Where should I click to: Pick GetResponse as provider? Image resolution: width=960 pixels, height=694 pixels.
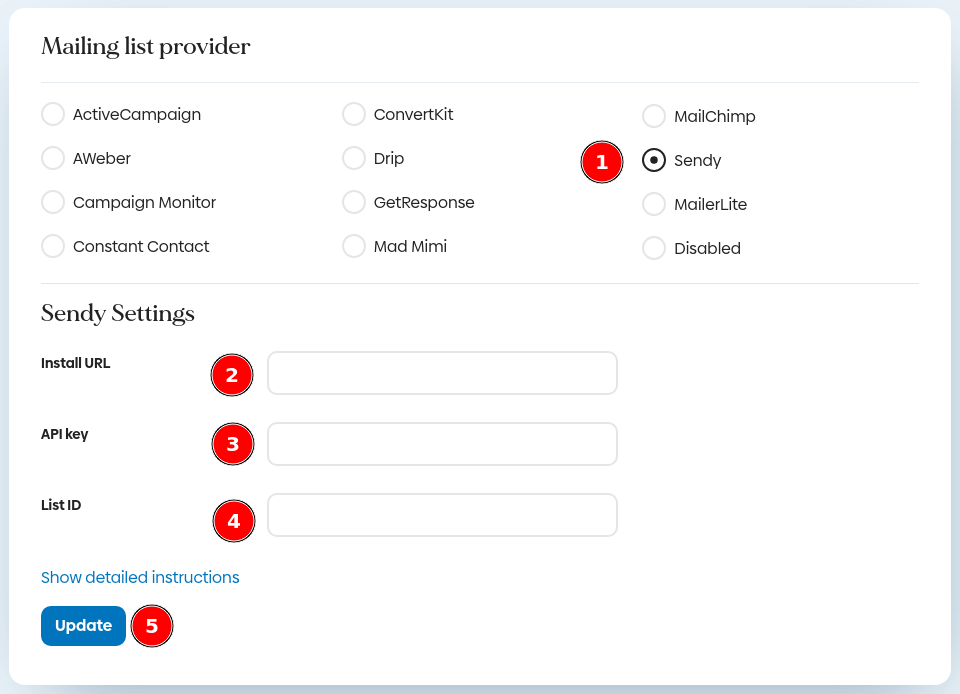tap(354, 203)
